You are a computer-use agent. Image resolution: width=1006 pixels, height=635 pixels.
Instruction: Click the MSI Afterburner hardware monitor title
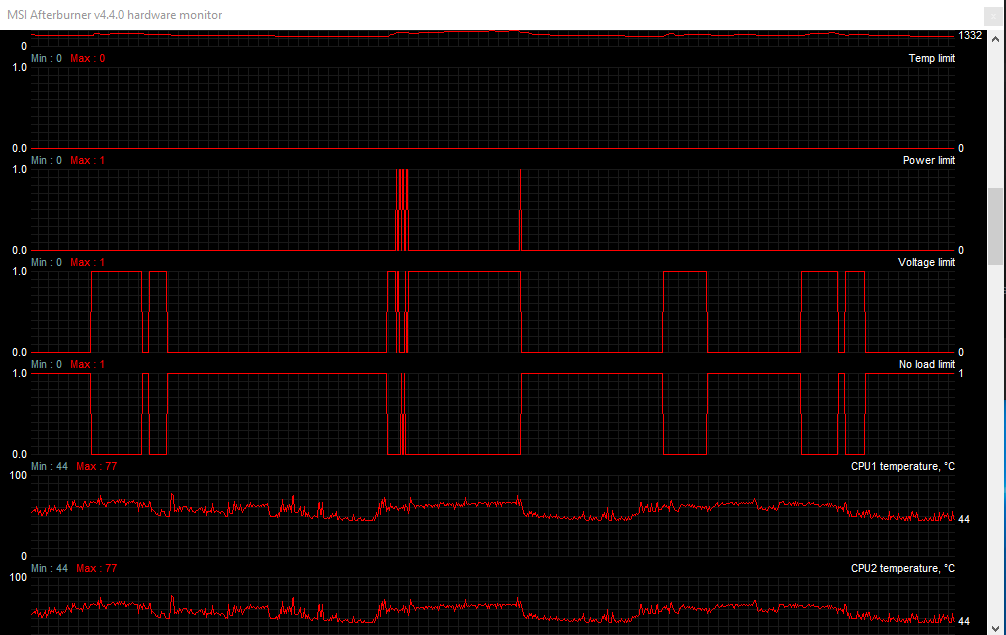pyautogui.click(x=114, y=15)
